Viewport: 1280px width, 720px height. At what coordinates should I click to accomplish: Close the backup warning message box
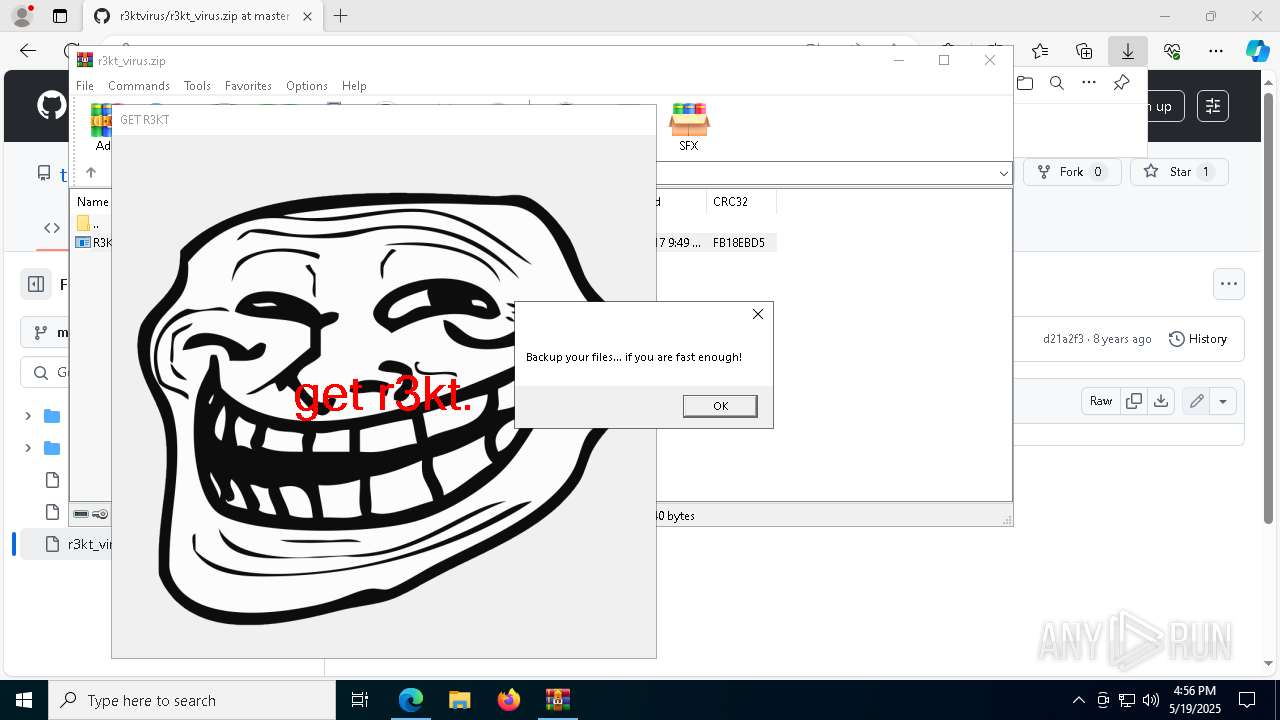[758, 314]
